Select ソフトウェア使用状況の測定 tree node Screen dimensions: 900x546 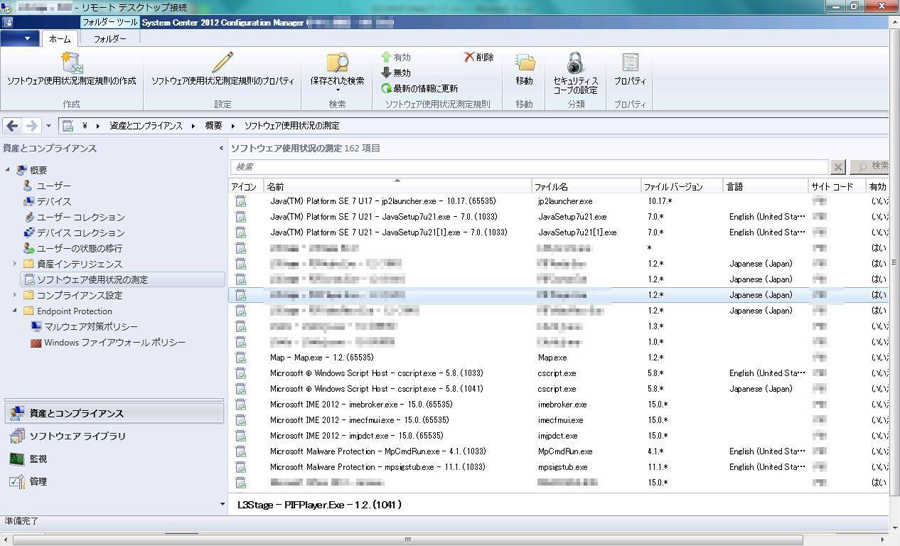pos(92,280)
